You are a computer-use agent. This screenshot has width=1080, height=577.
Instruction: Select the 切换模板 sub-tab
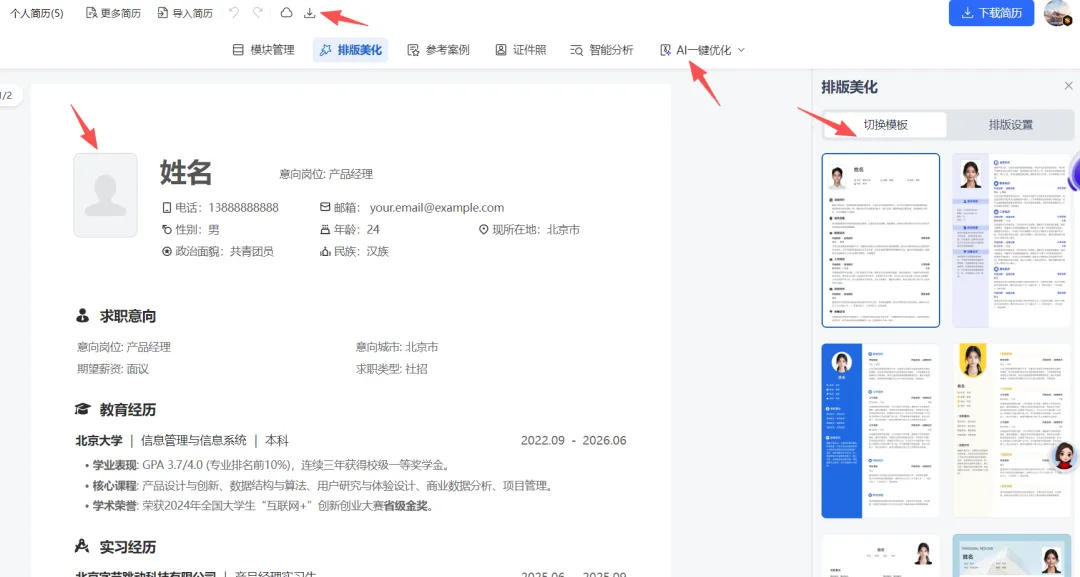(x=885, y=125)
